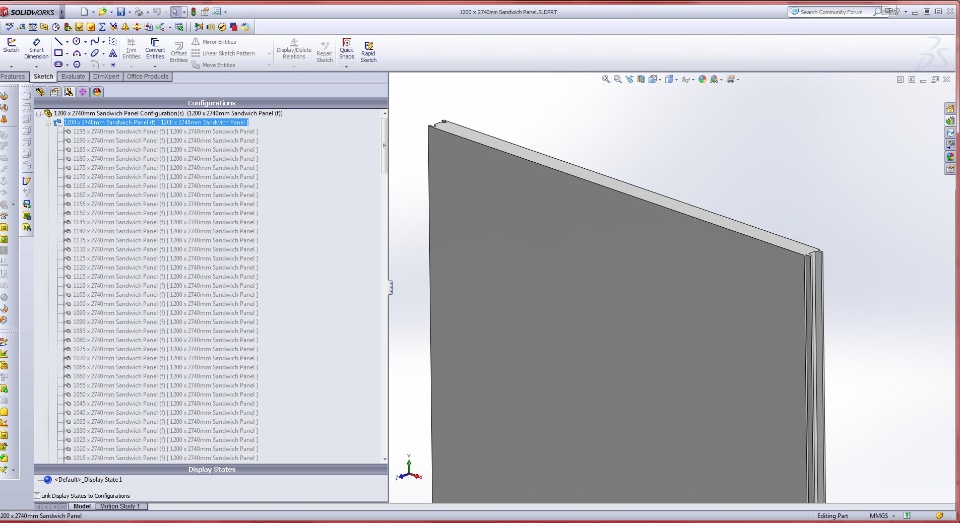Screen dimensions: 960x523
Task: Switch to the Sketch tab
Action: point(43,77)
